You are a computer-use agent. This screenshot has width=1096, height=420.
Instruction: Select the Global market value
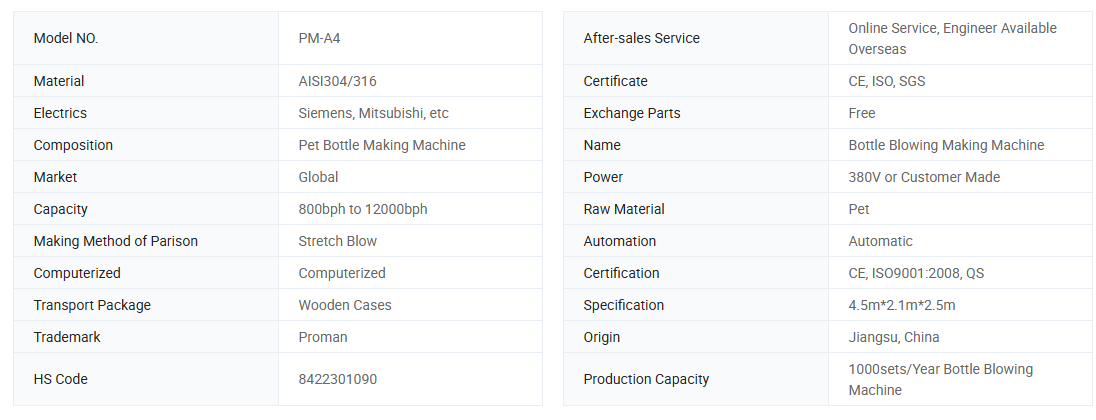tap(318, 177)
